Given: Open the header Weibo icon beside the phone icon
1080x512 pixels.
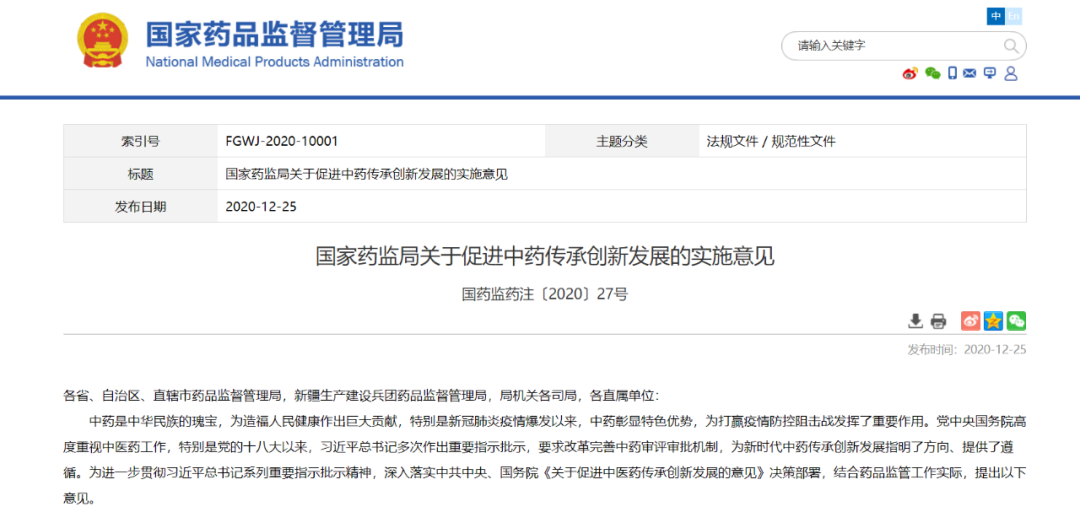Looking at the screenshot, I should 911,73.
